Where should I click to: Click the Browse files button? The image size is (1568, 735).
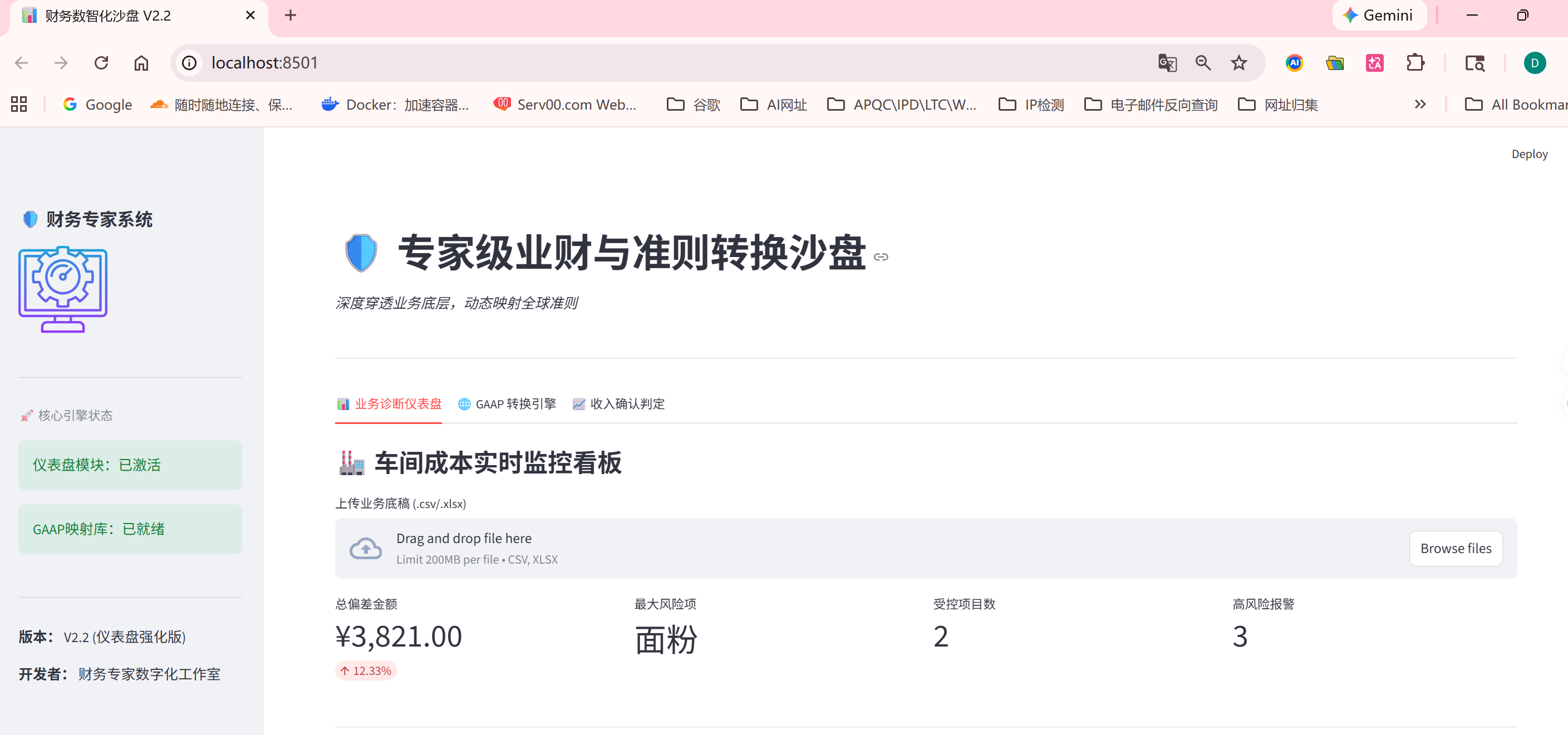click(x=1455, y=548)
